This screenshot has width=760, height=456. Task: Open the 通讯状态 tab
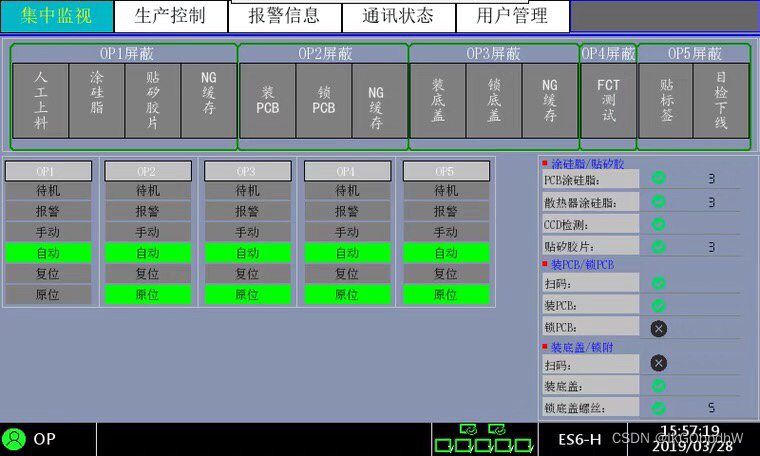coord(398,17)
